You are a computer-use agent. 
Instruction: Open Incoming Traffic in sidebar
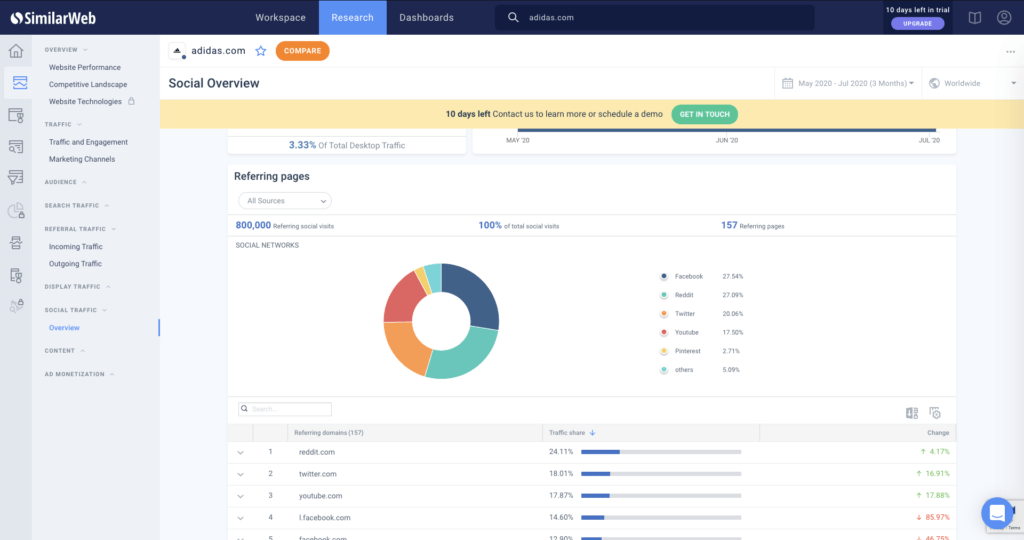76,247
